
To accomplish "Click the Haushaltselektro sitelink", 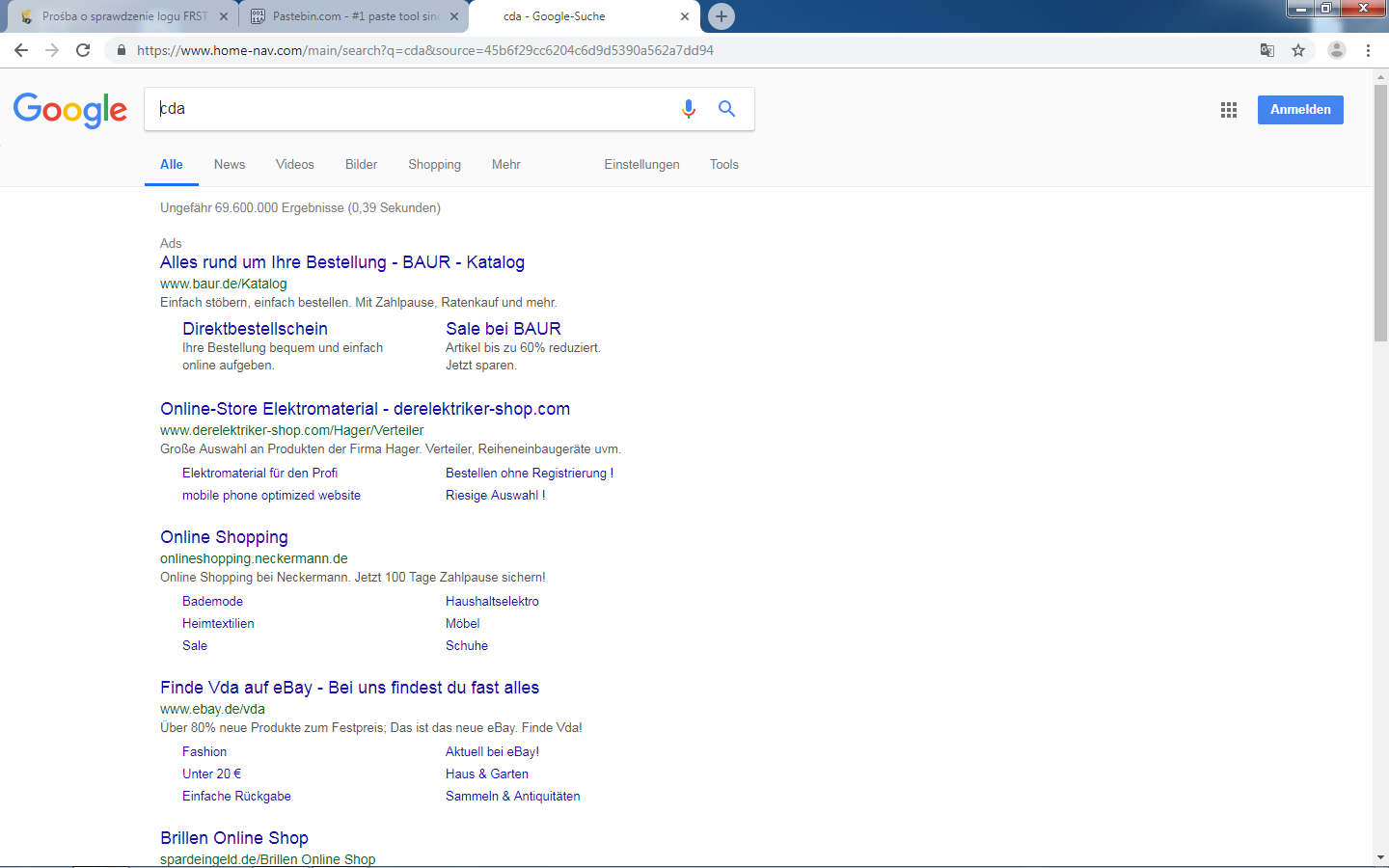I will coord(493,601).
